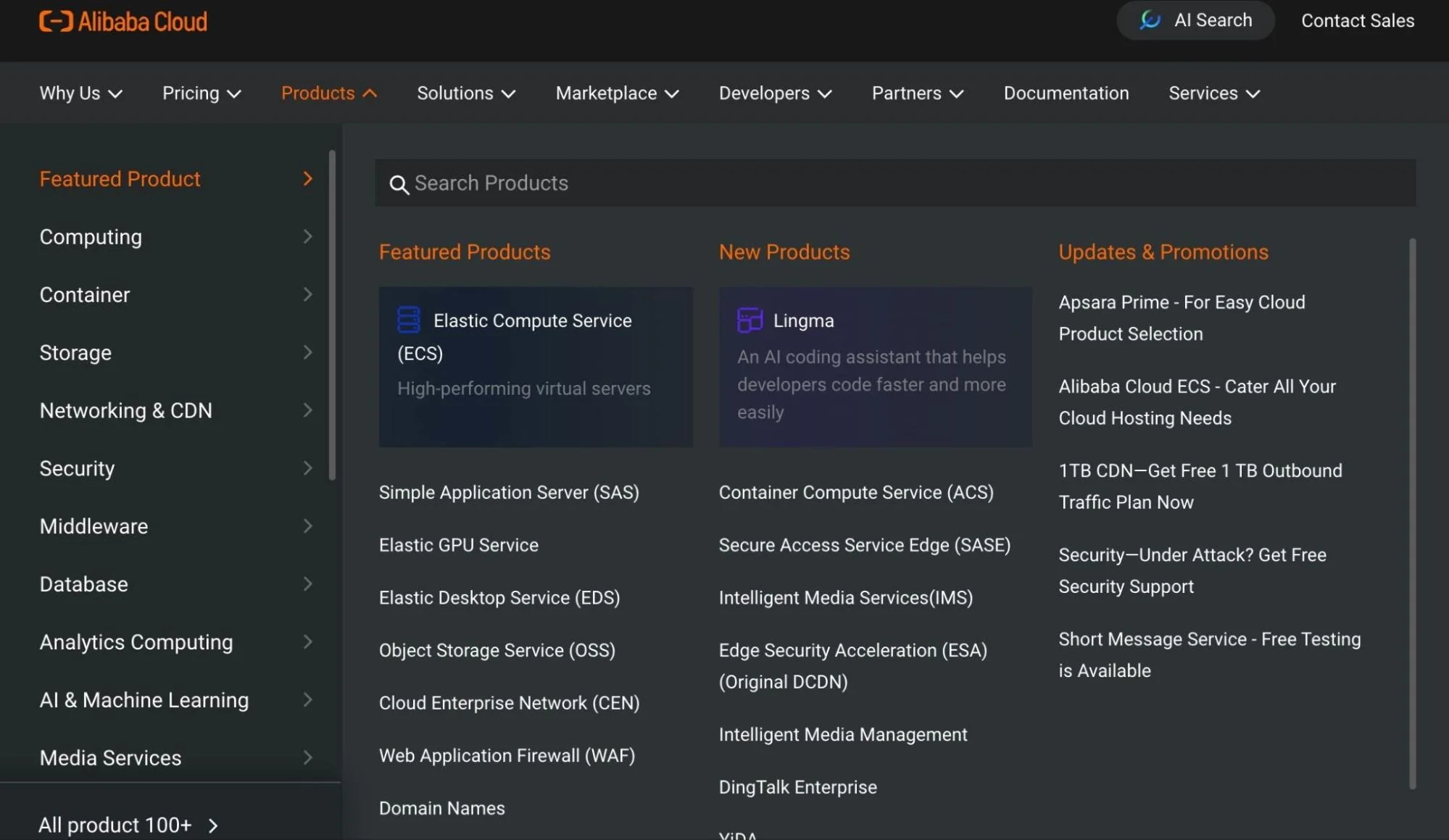1449x840 pixels.
Task: Click the Search Products input field
Action: 894,183
